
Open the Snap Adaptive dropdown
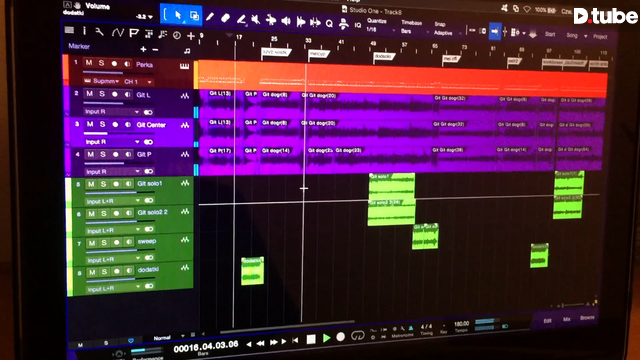(x=447, y=33)
